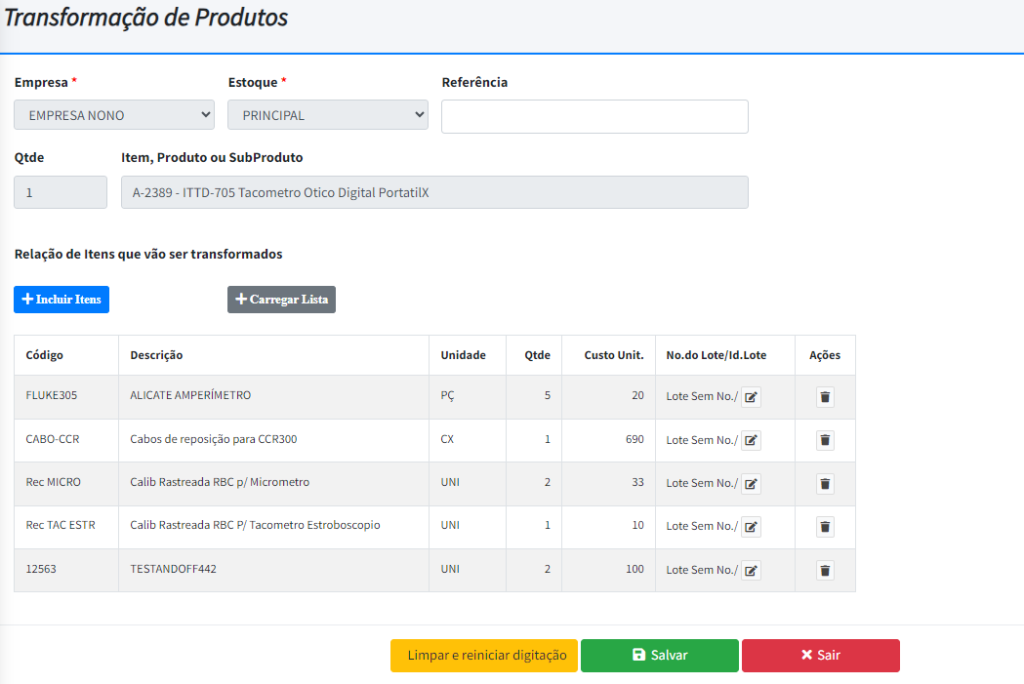Click the unit cost value 100
The height and width of the screenshot is (684, 1024).
[635, 569]
